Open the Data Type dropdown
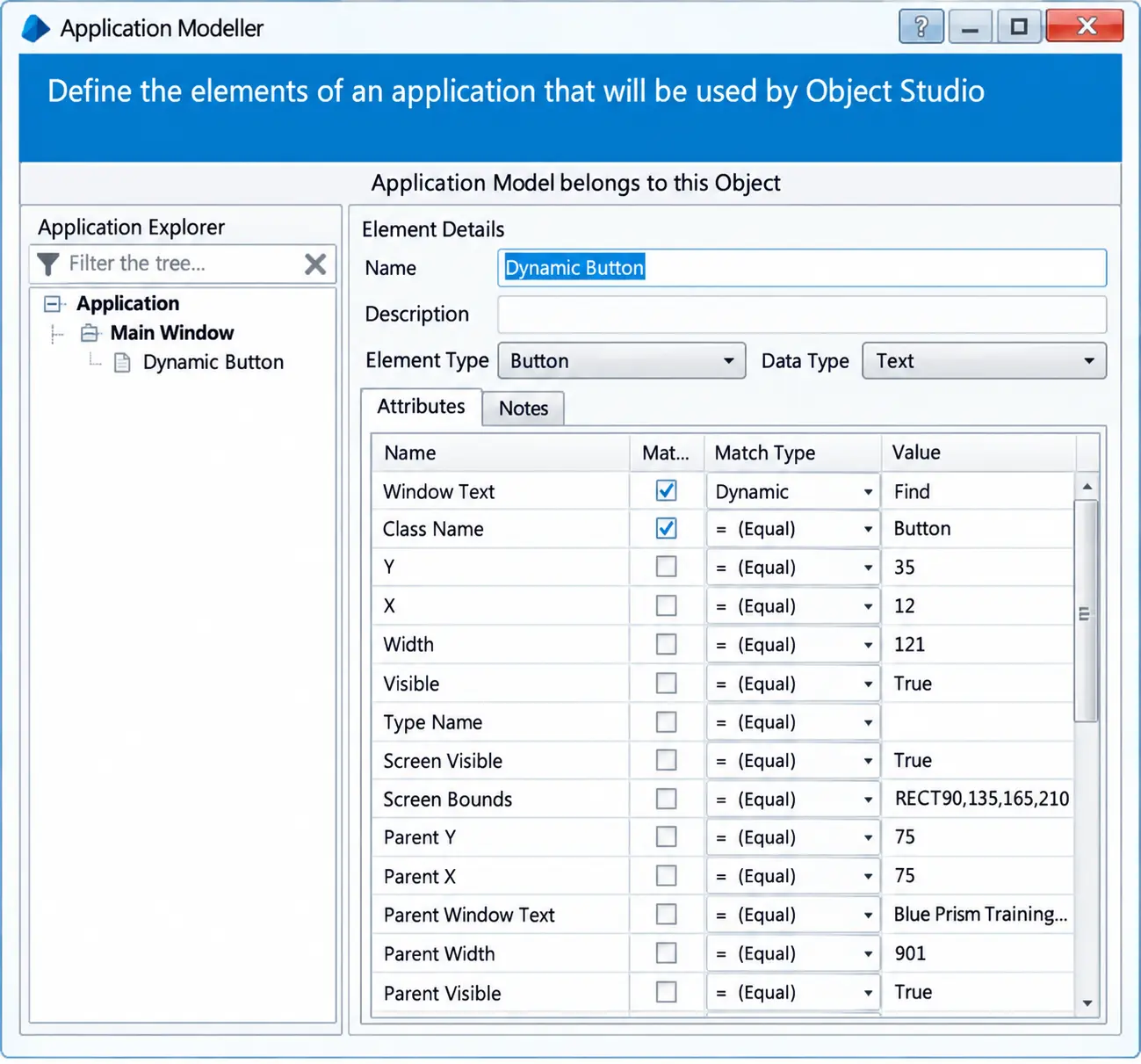The width and height of the screenshot is (1141, 1064). pos(984,361)
